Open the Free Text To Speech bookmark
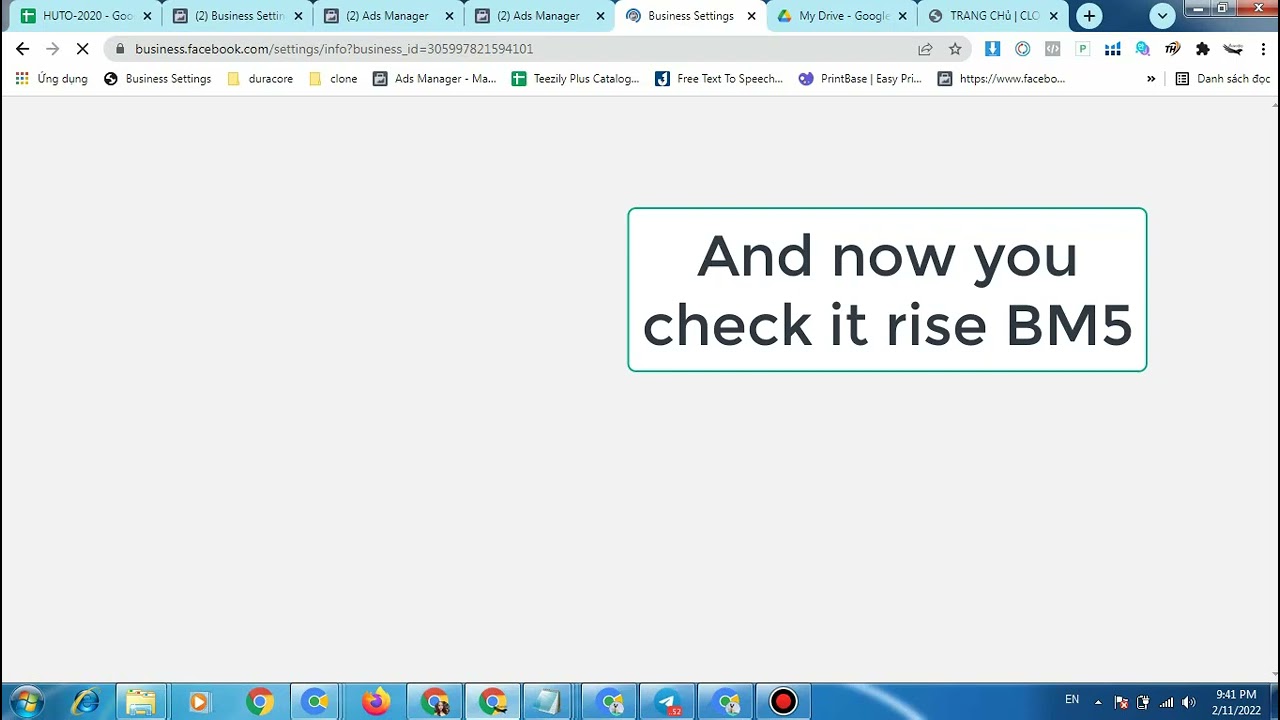The height and width of the screenshot is (720, 1280). tap(719, 79)
